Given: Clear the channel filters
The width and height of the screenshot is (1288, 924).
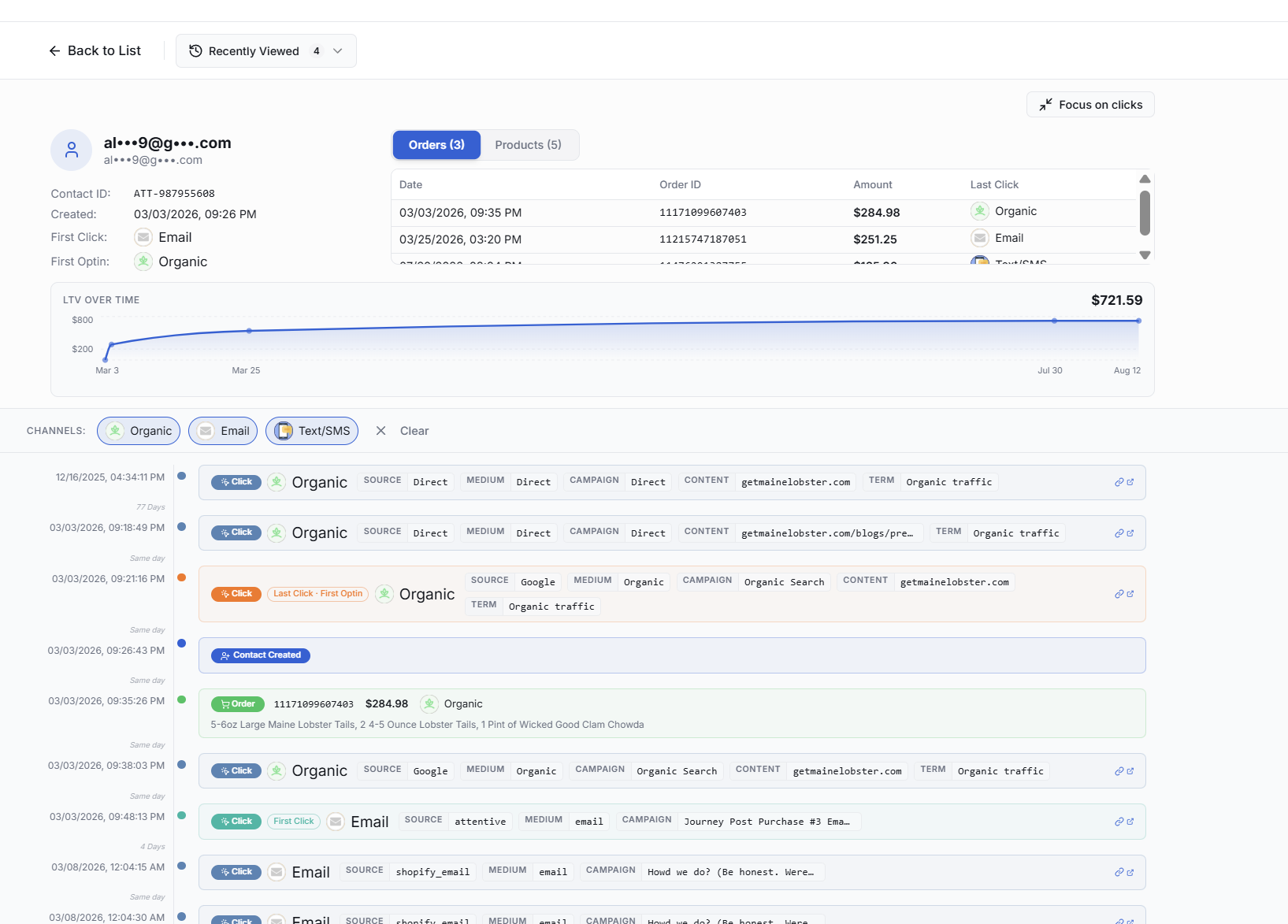Looking at the screenshot, I should [403, 431].
